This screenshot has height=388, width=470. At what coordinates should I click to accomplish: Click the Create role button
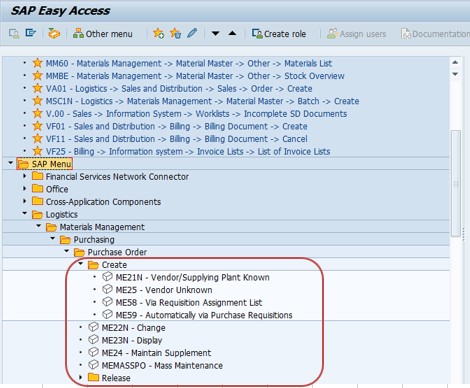(279, 34)
